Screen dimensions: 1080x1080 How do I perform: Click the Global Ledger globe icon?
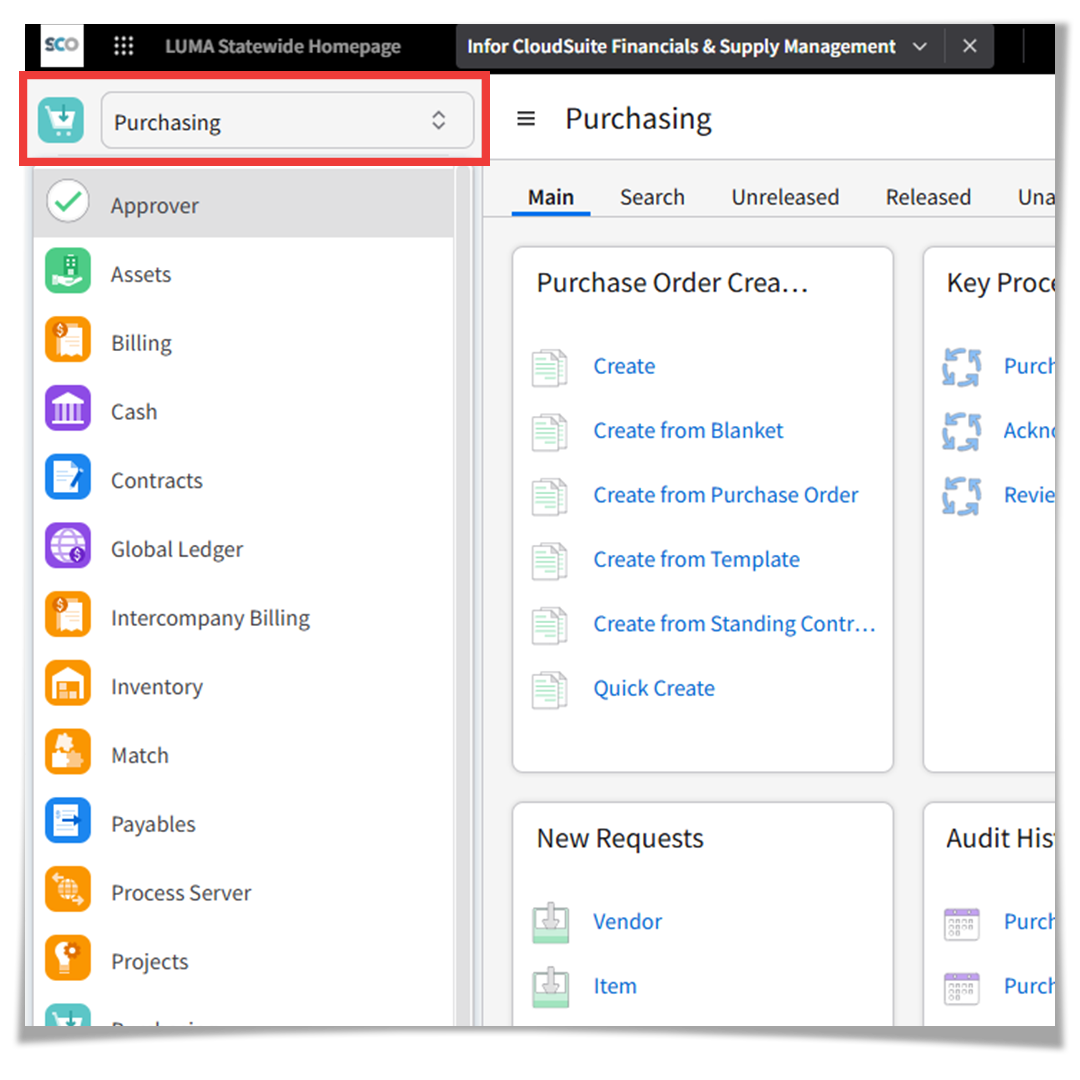point(68,546)
